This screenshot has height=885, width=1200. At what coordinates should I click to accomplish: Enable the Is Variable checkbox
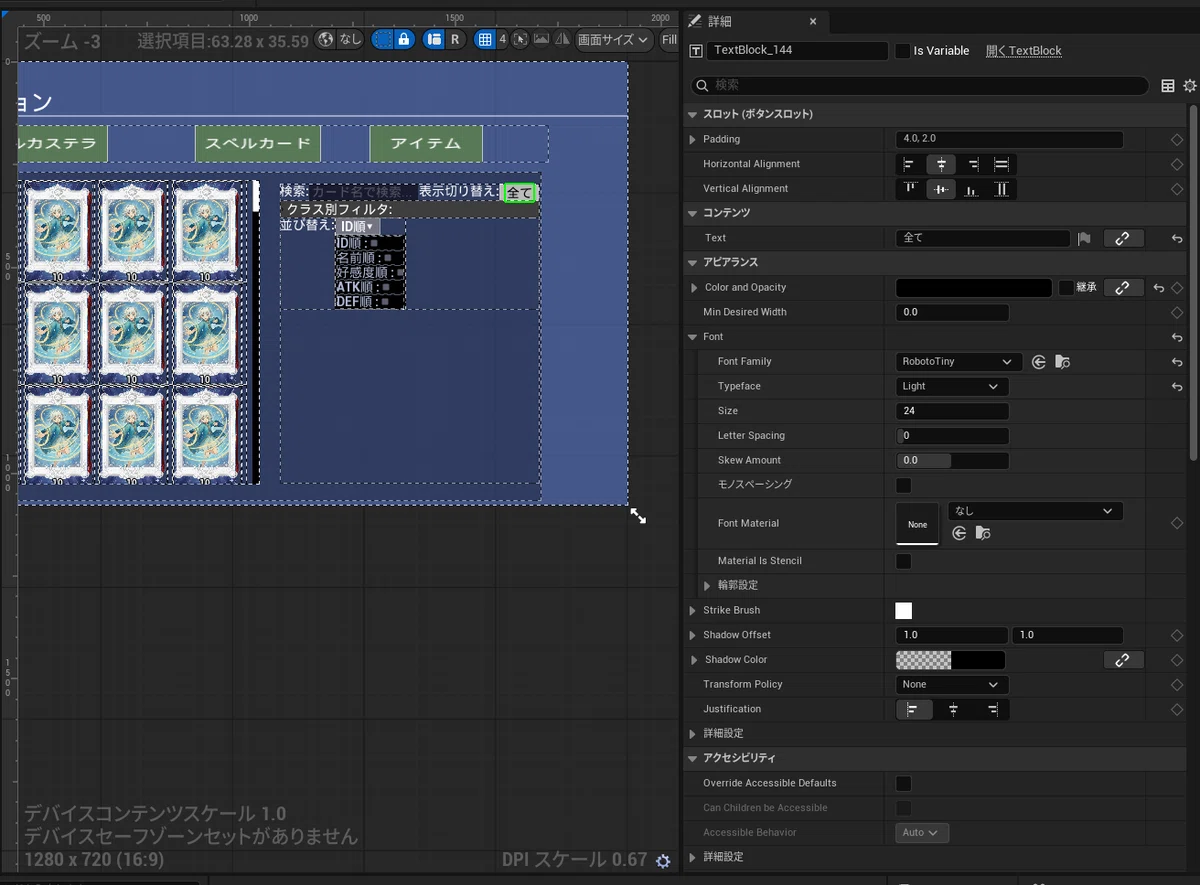click(x=903, y=50)
